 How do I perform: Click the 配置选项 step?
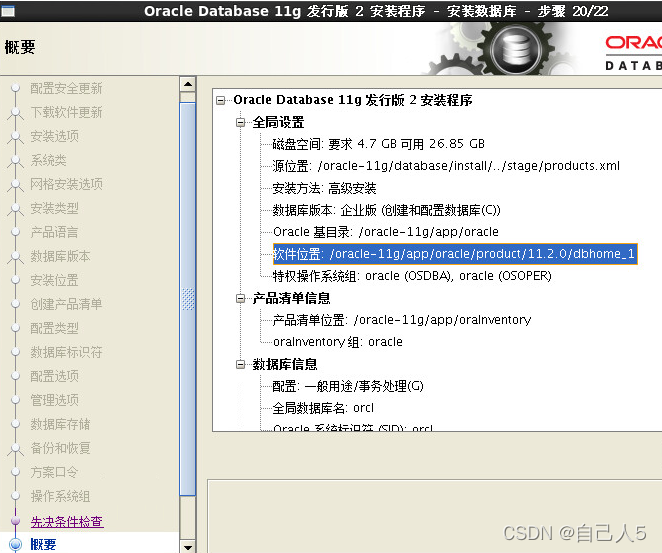coord(54,376)
